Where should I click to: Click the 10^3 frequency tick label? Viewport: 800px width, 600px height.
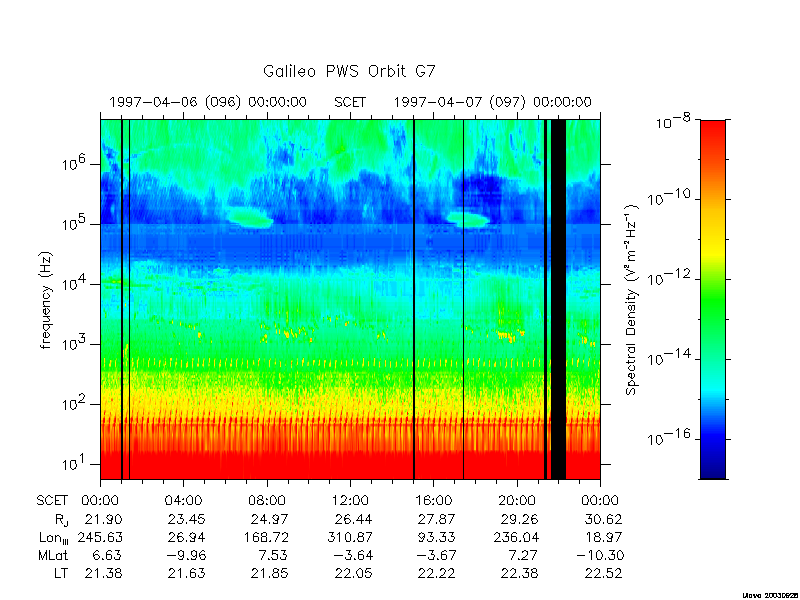coord(75,344)
